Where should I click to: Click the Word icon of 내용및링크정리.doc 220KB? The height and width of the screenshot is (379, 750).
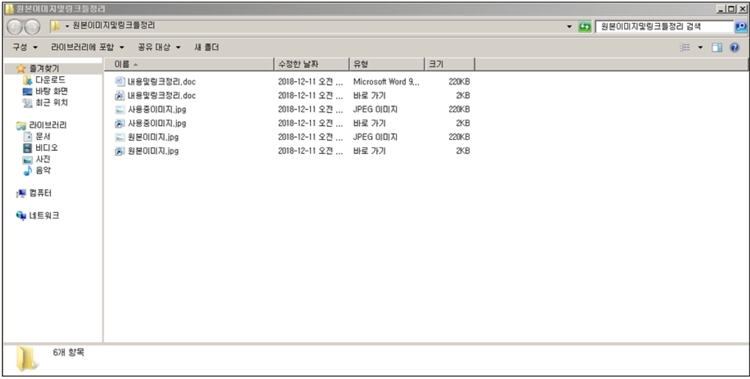[x=120, y=82]
